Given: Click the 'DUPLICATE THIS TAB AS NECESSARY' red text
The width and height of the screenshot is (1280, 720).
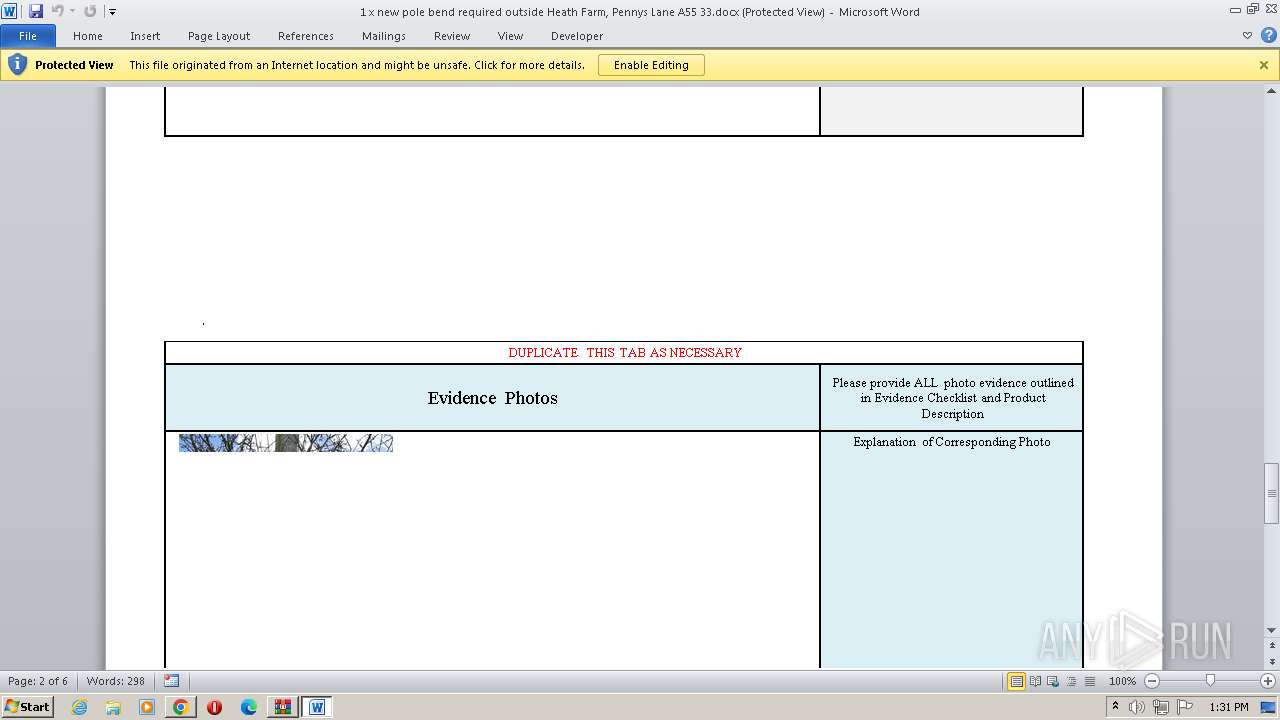Looking at the screenshot, I should click(625, 352).
